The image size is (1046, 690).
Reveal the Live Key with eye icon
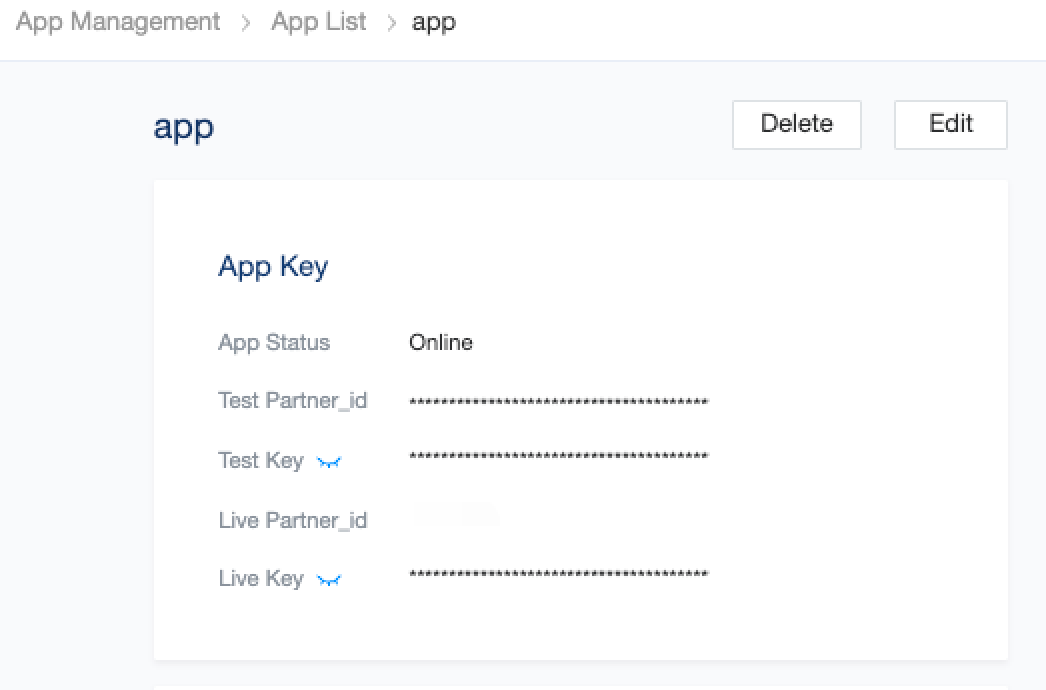coord(329,580)
